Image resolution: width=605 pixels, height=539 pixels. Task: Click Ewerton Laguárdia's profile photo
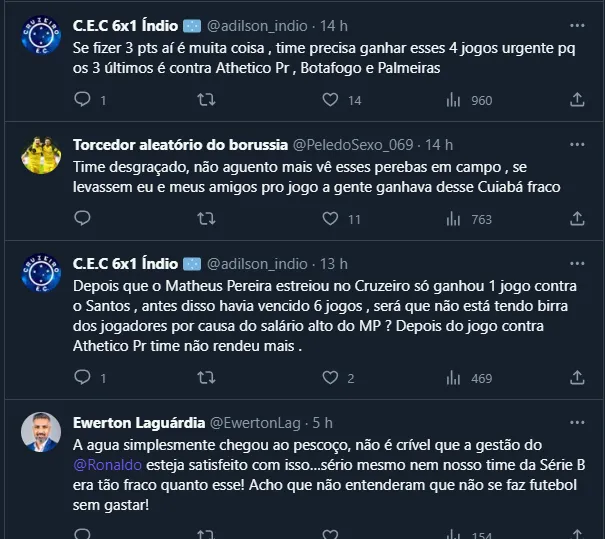coord(40,432)
